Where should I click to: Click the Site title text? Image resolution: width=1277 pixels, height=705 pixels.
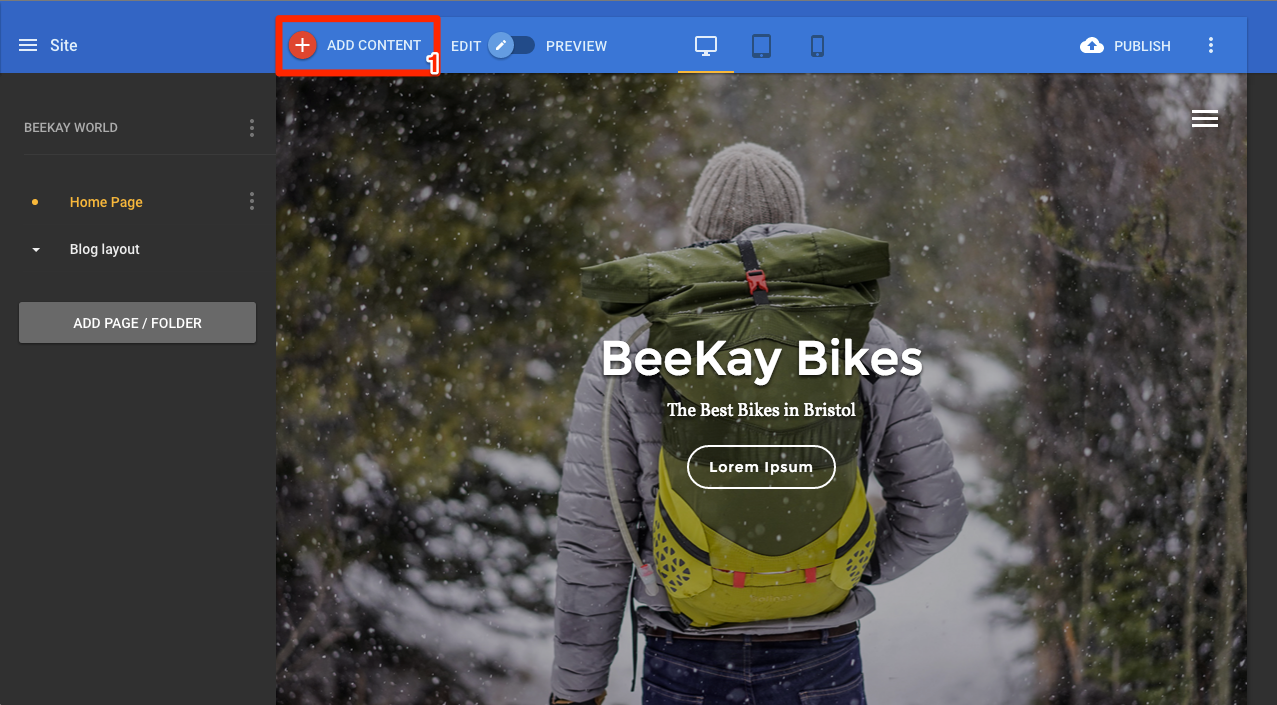pyautogui.click(x=64, y=45)
